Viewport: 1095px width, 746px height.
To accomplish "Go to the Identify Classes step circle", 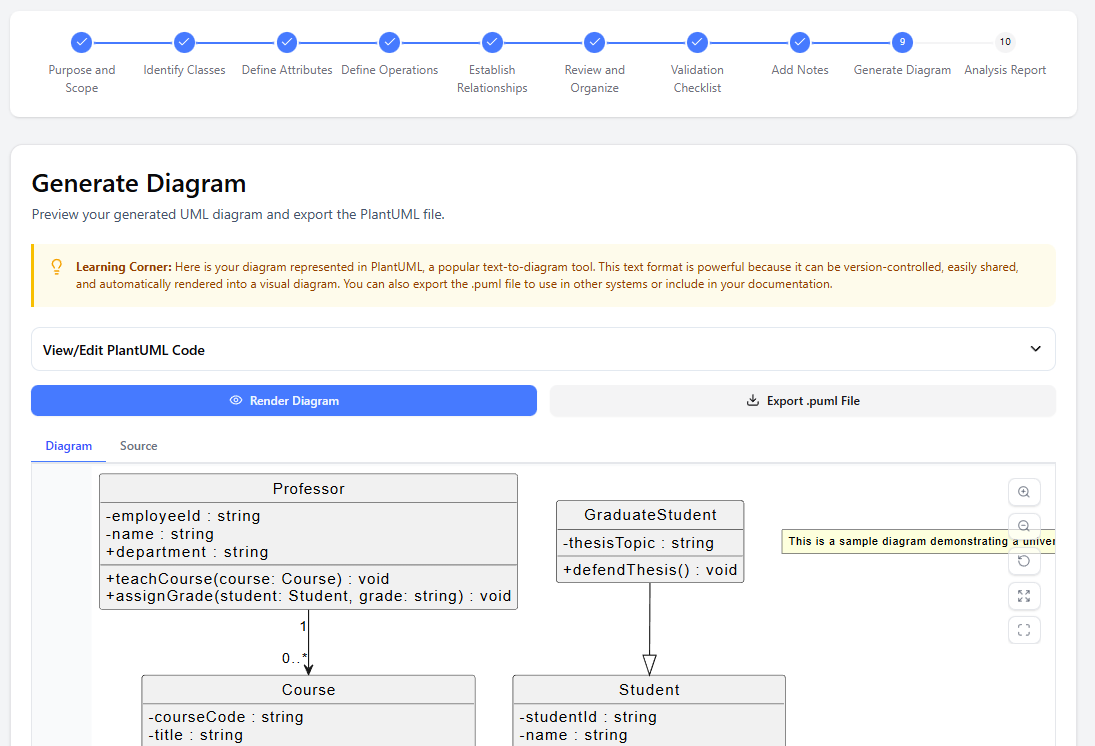I will (184, 42).
